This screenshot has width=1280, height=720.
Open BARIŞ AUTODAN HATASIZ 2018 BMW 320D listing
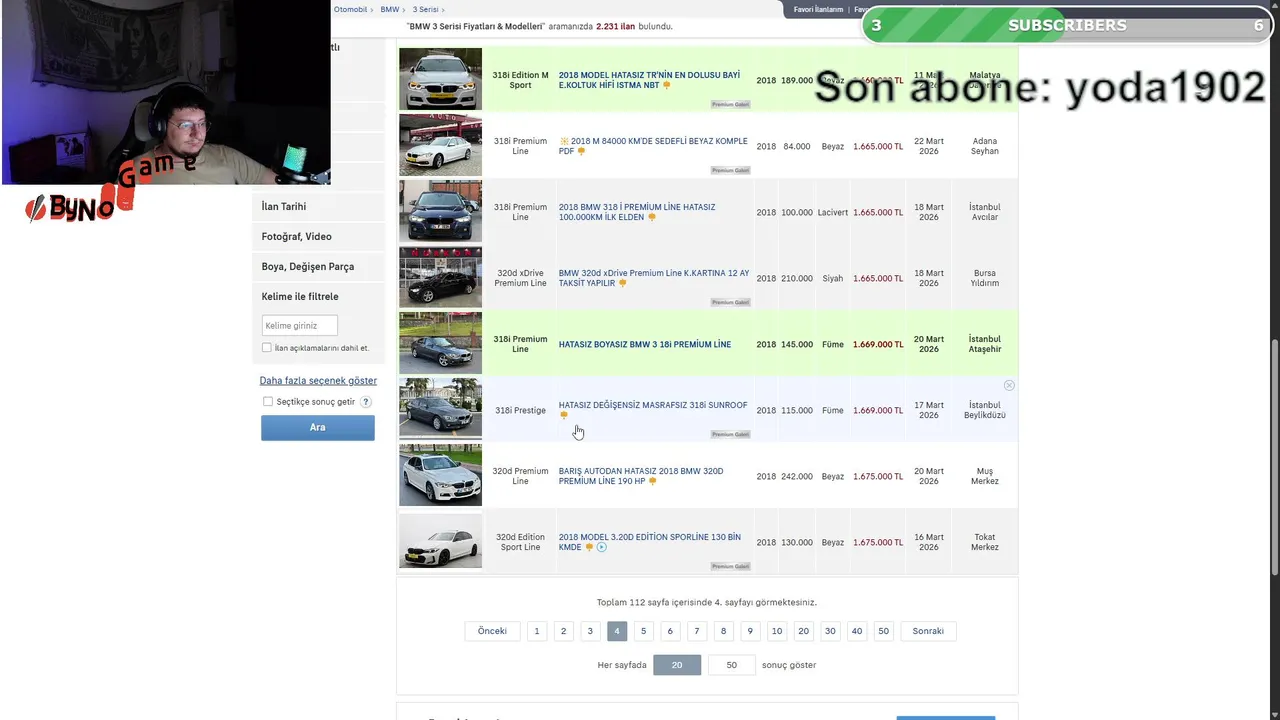click(641, 476)
